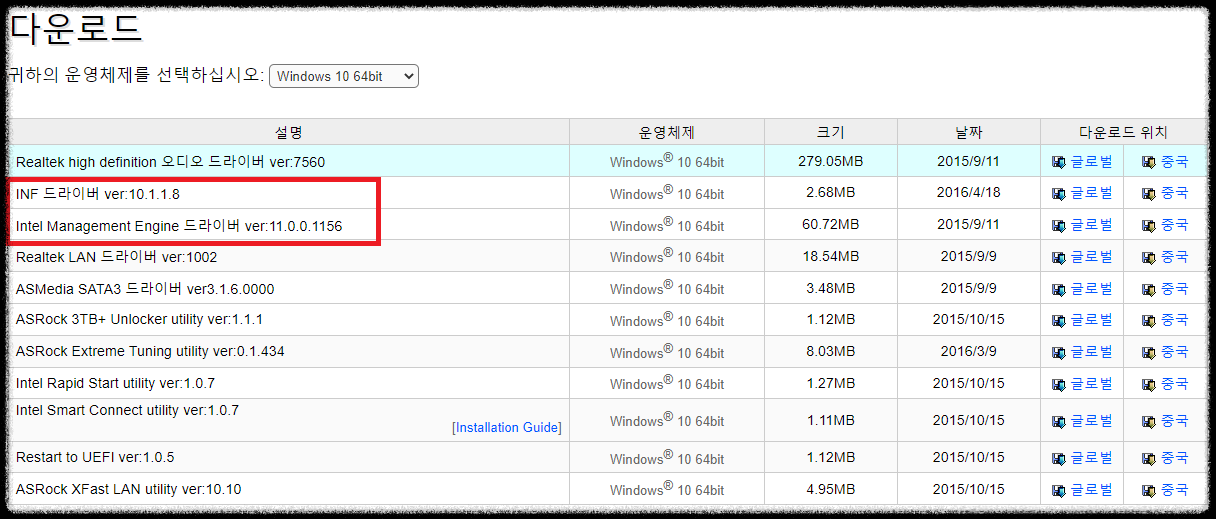1216x519 pixels.
Task: Click 중국 download icon for Realtek audio driver
Action: (x=1149, y=162)
